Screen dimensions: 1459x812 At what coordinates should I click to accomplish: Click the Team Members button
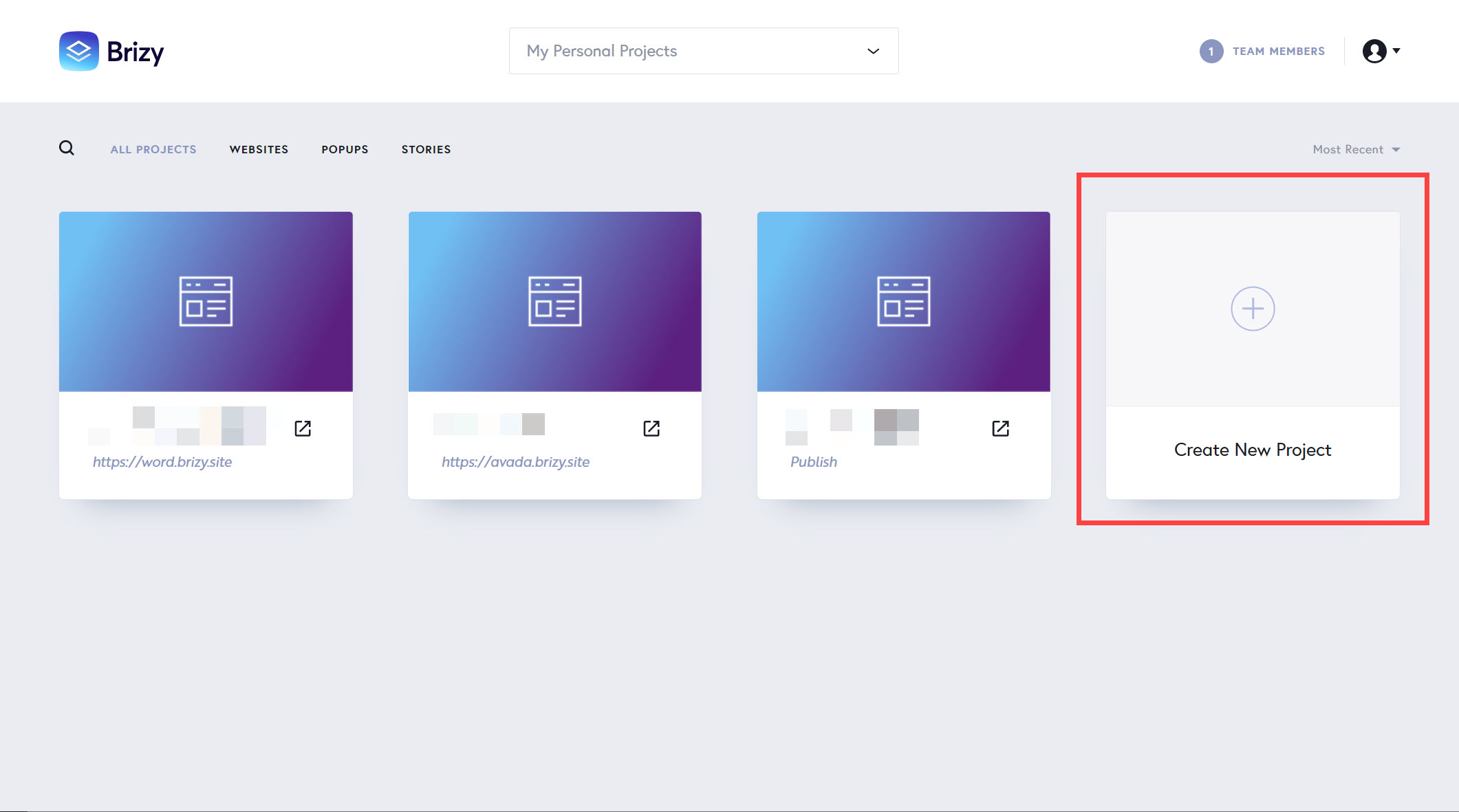[1278, 52]
